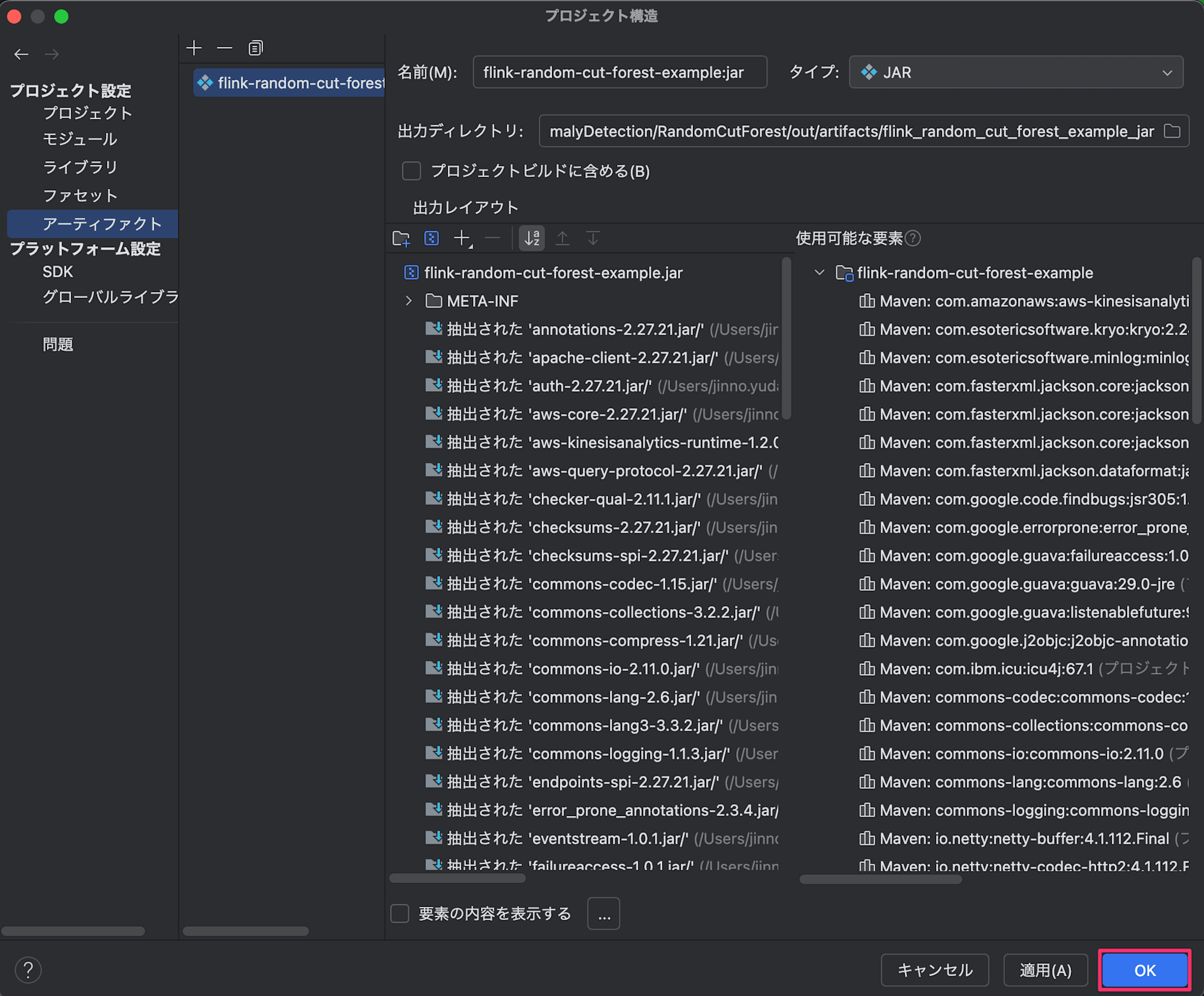Viewport: 1204px width, 996px height.
Task: Create directory in output layout
Action: pyautogui.click(x=401, y=238)
